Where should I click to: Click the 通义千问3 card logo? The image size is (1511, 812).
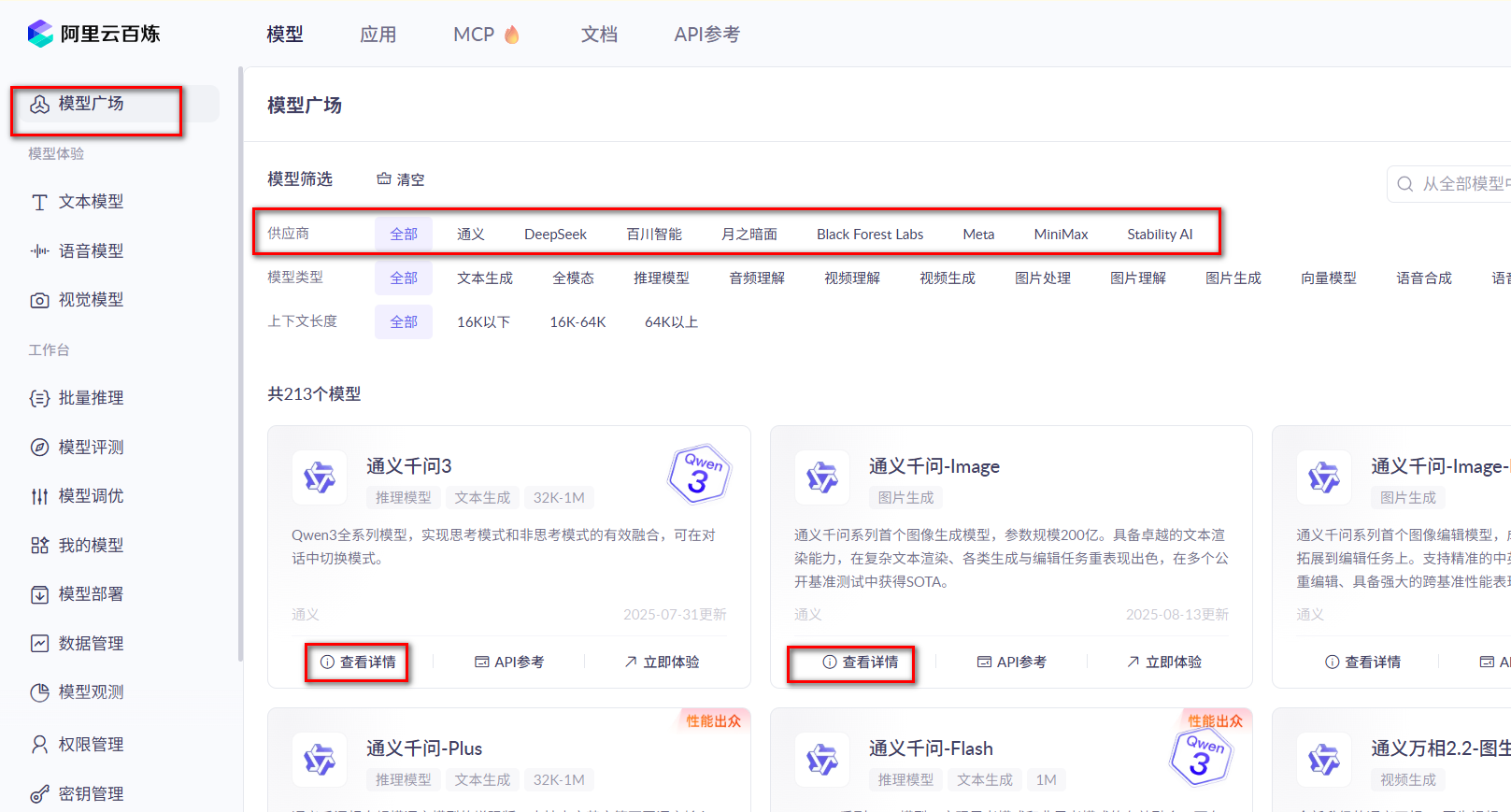[x=320, y=477]
